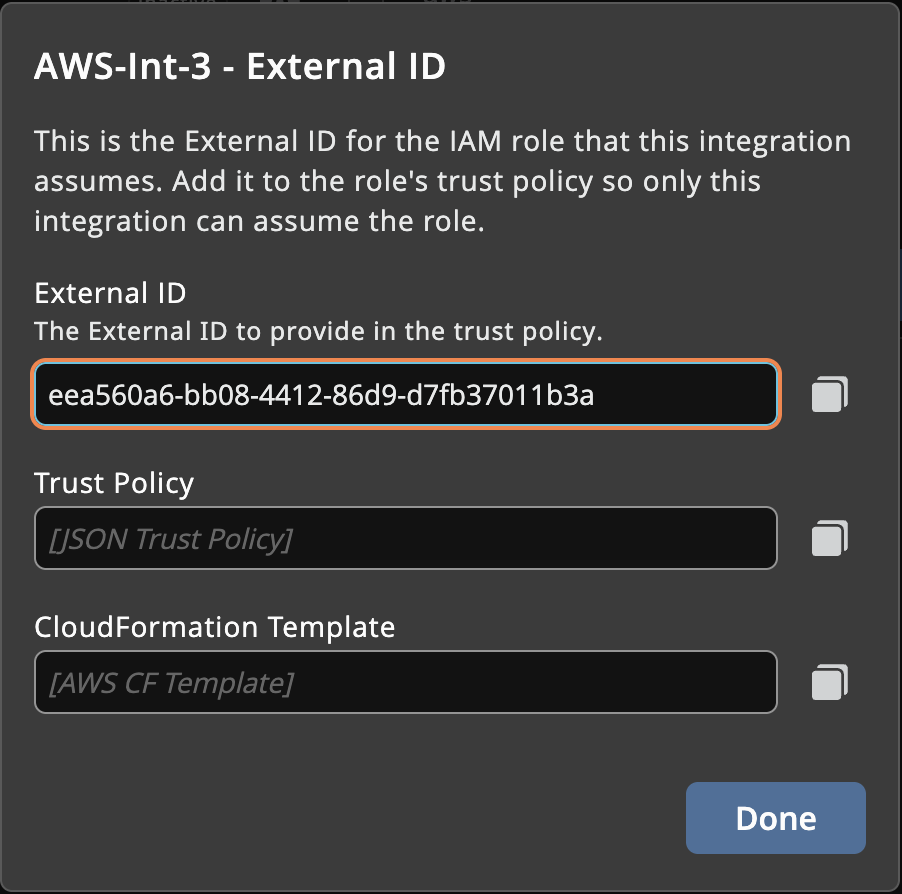
Task: Click the 'External ID' field label
Action: click(110, 293)
